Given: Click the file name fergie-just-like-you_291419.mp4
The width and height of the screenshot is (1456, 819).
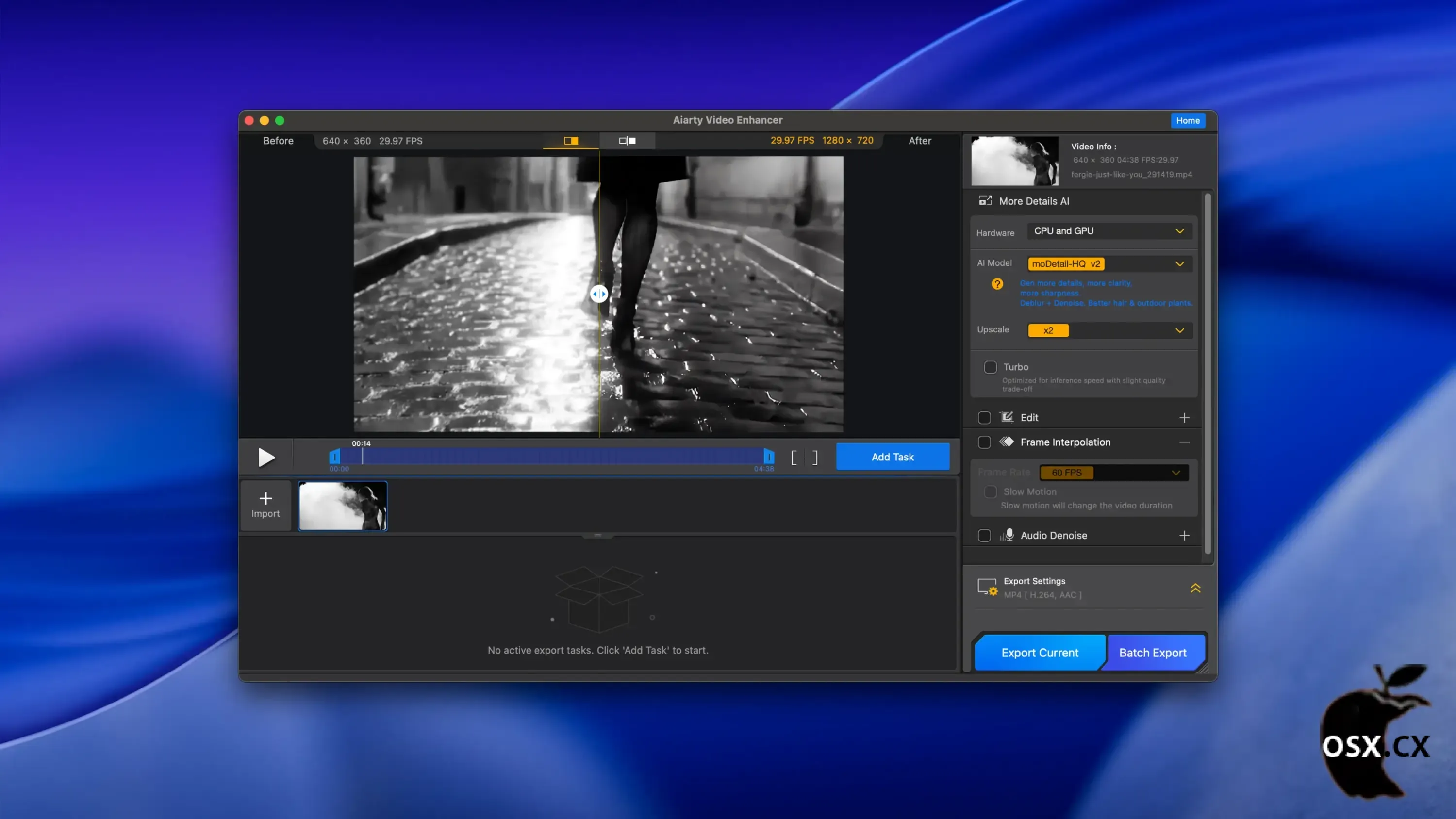Looking at the screenshot, I should point(1132,174).
